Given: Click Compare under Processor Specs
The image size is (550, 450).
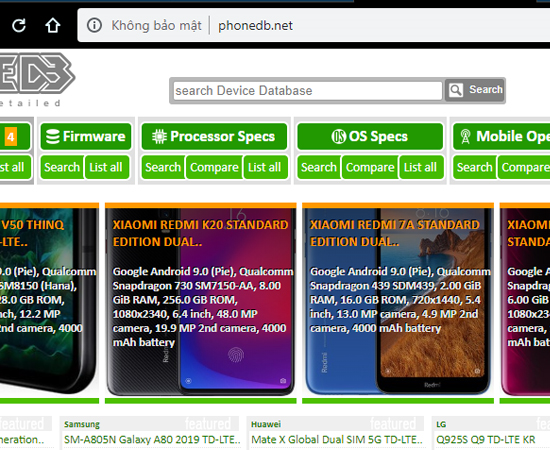Looking at the screenshot, I should (214, 167).
